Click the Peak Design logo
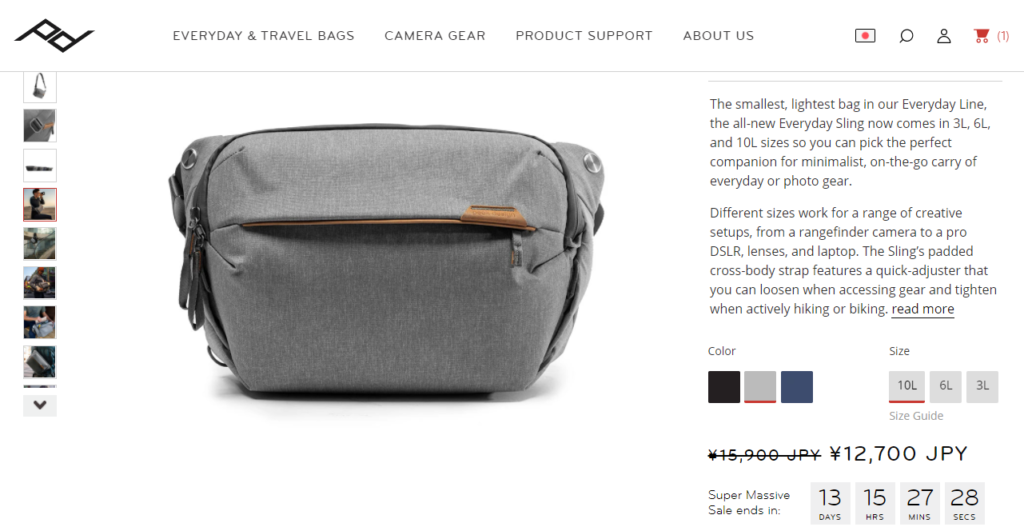1024x531 pixels. [x=54, y=35]
